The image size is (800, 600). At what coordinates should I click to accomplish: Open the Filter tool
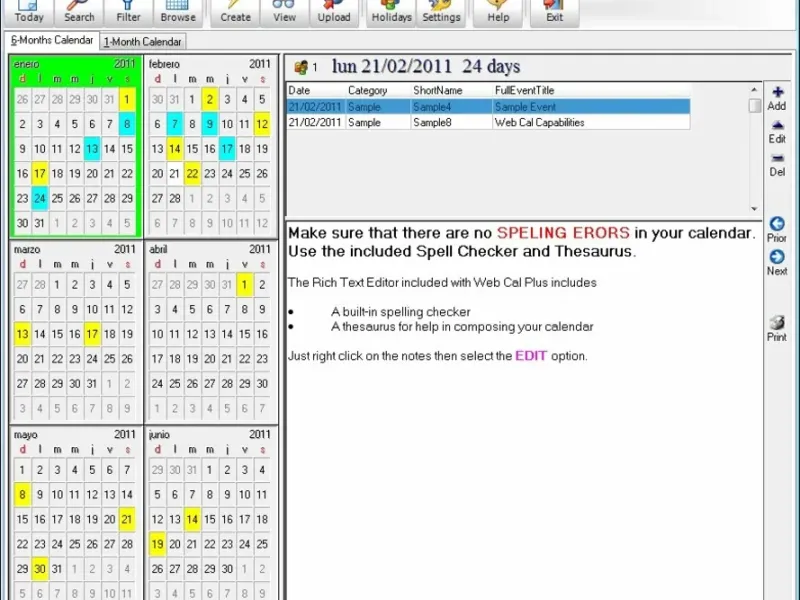(128, 12)
